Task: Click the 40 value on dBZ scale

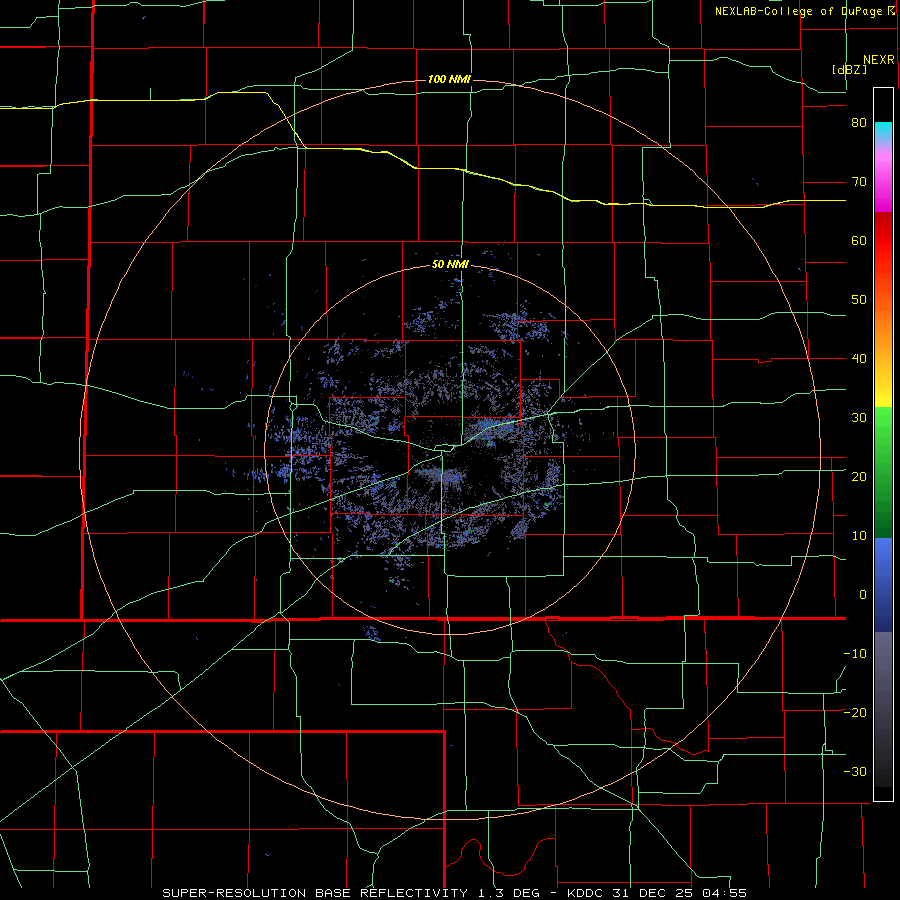Action: [x=859, y=359]
